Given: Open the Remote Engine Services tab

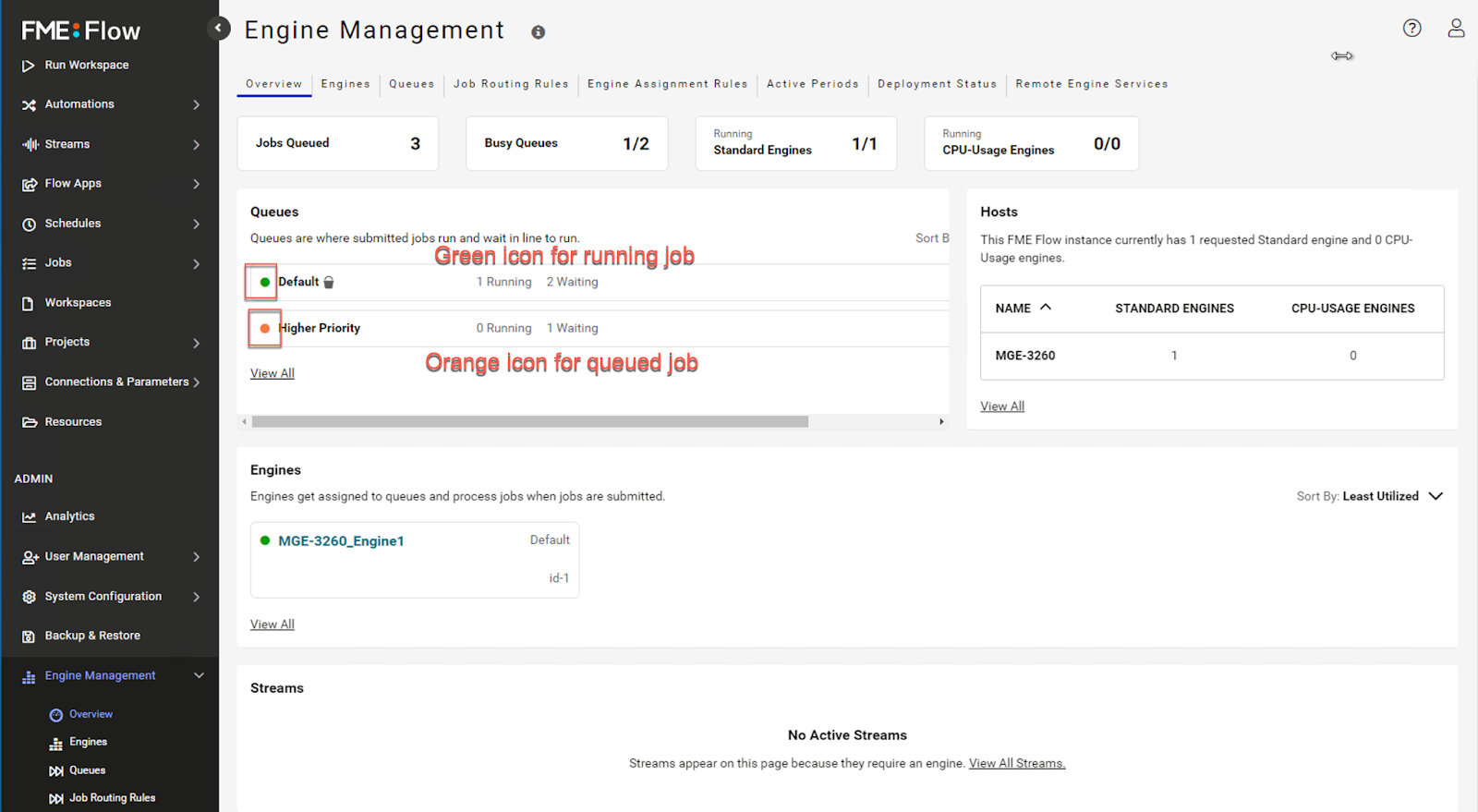Looking at the screenshot, I should tap(1092, 84).
